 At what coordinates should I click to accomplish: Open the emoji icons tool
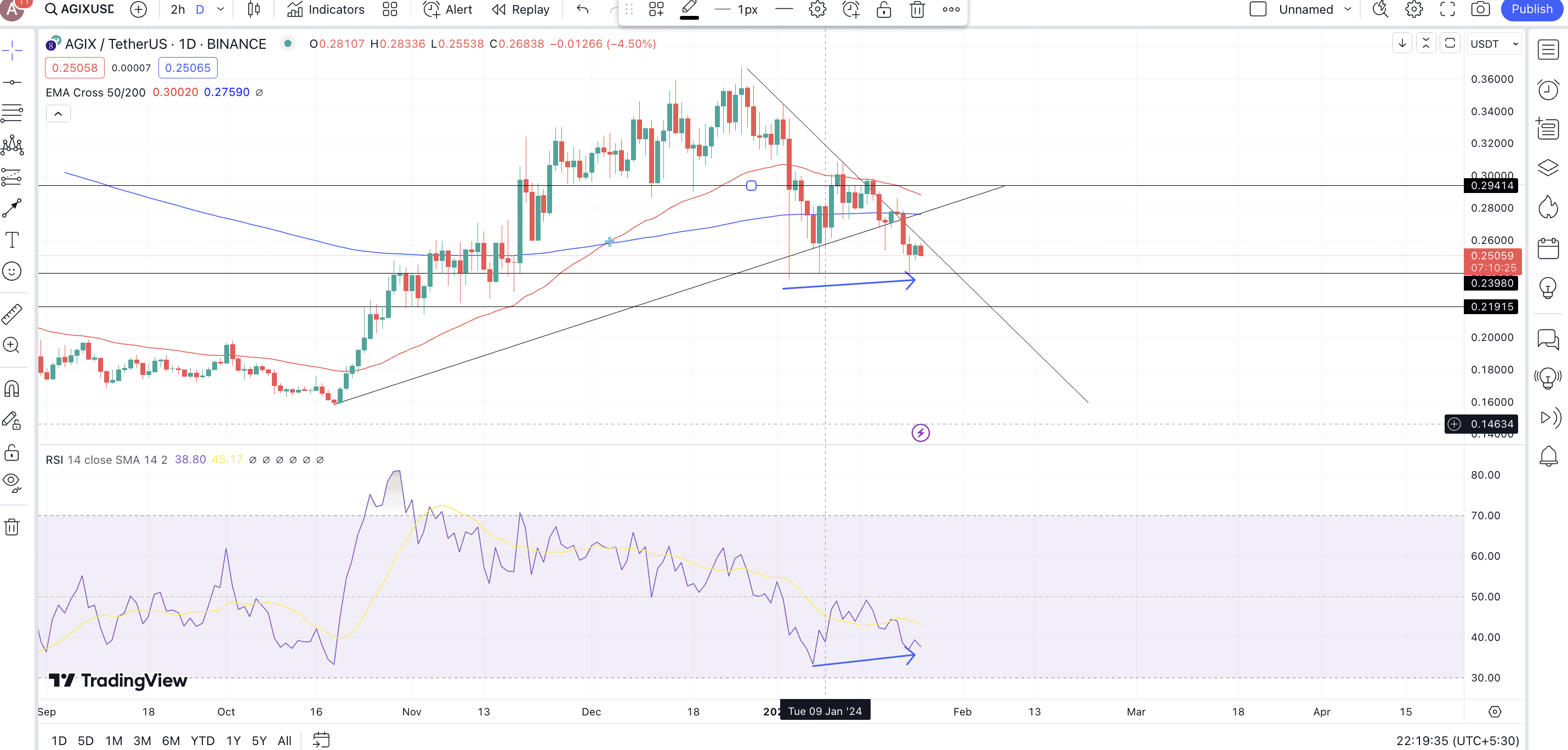[x=12, y=271]
